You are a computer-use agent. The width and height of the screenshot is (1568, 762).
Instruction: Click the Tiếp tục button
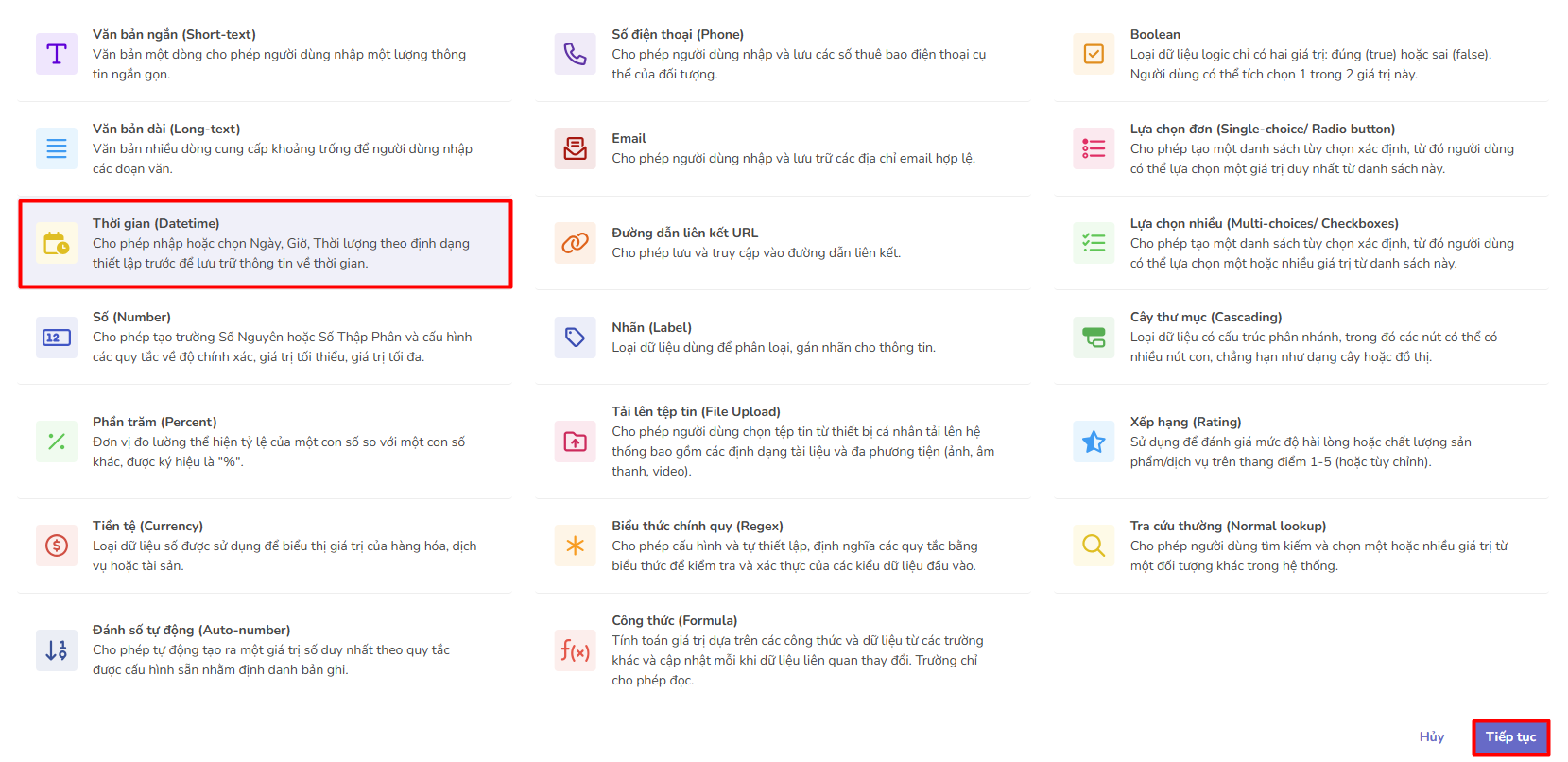point(1510,737)
